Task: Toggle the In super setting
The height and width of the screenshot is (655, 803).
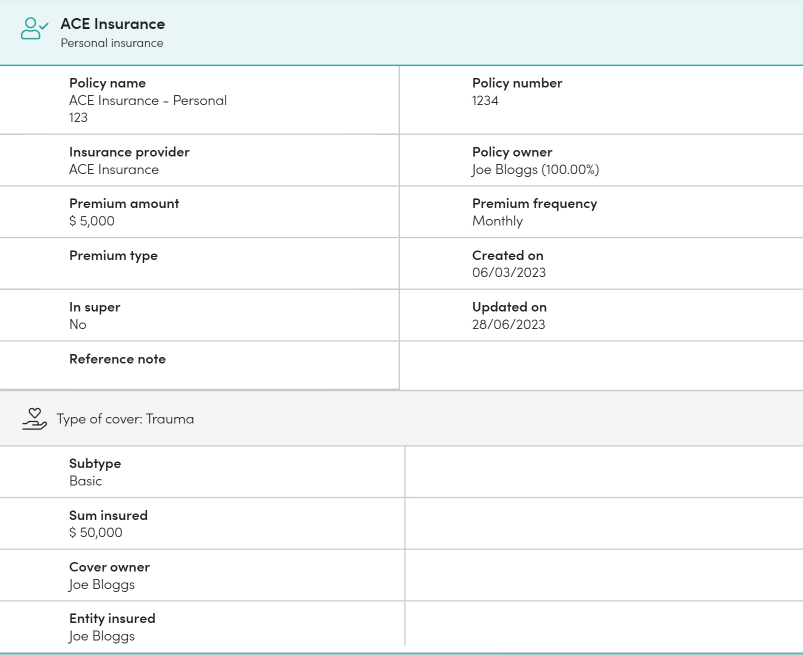Action: 78,324
